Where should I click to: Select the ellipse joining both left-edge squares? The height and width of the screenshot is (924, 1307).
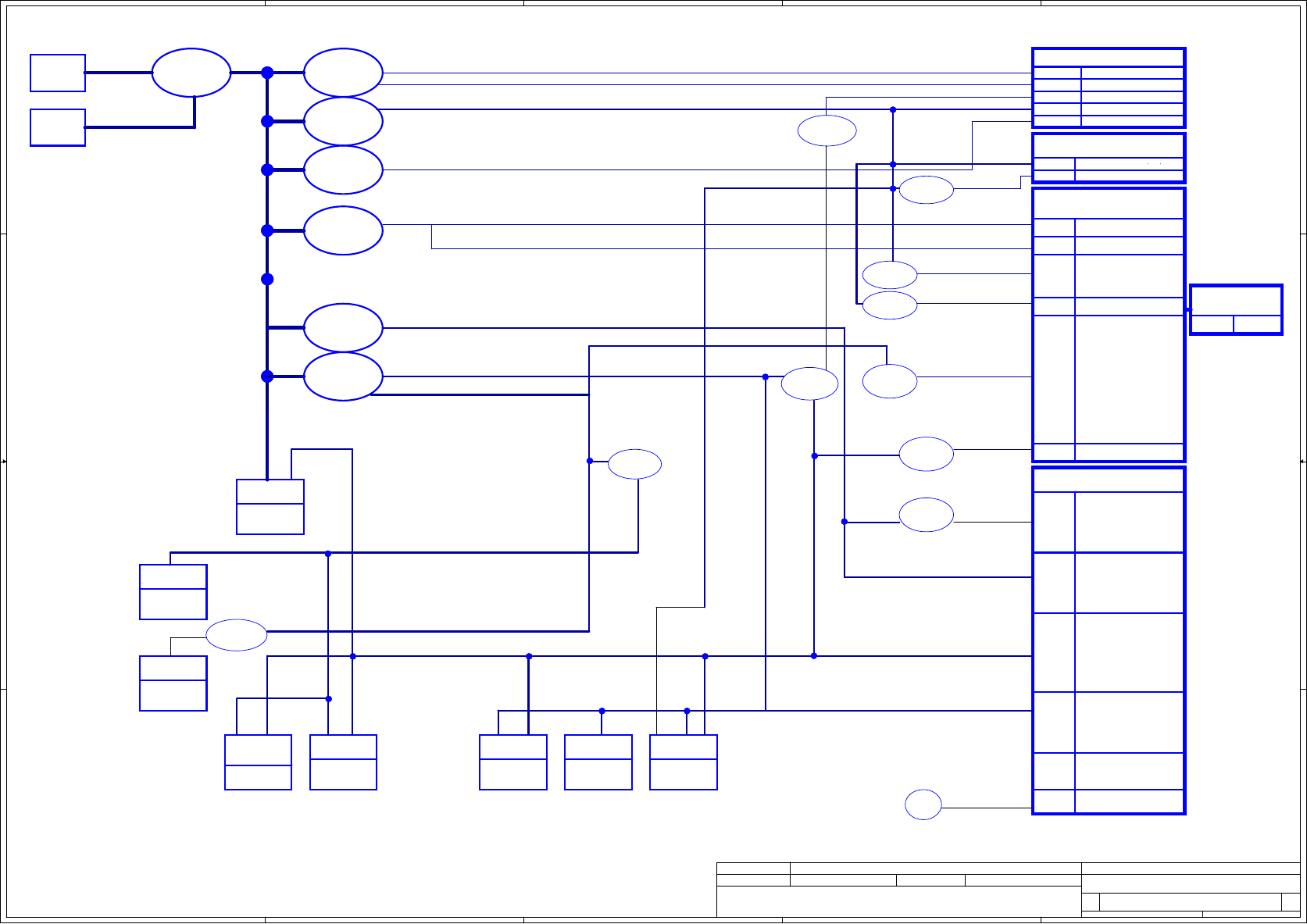pos(191,73)
